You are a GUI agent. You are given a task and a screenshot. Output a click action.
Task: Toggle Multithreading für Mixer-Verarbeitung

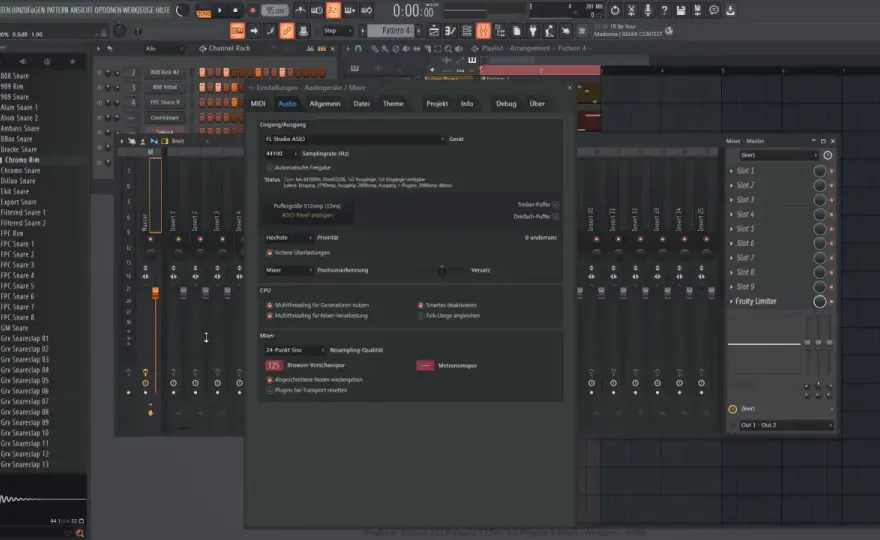point(270,316)
